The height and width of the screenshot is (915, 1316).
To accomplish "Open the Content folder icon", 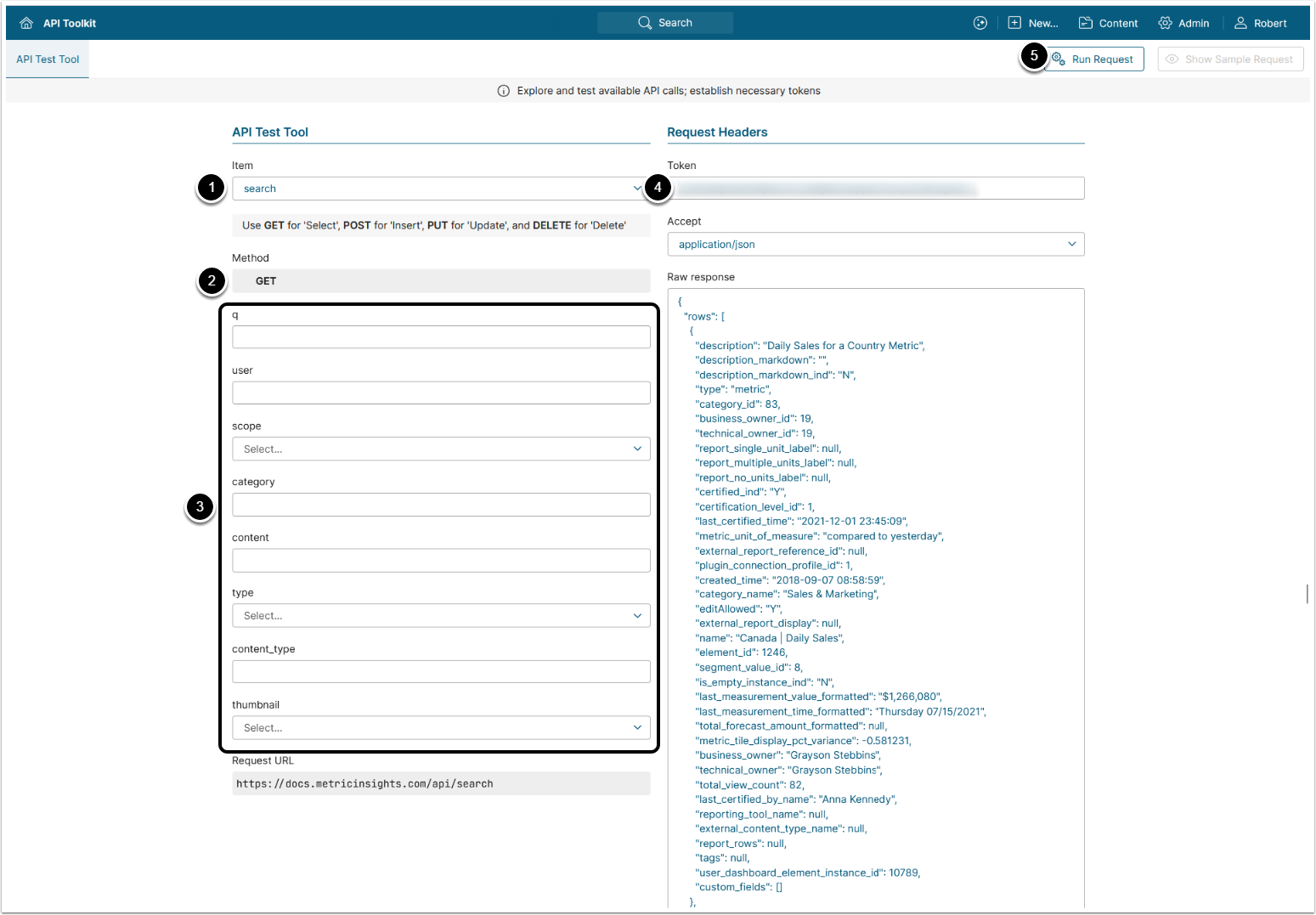I will 1085,23.
